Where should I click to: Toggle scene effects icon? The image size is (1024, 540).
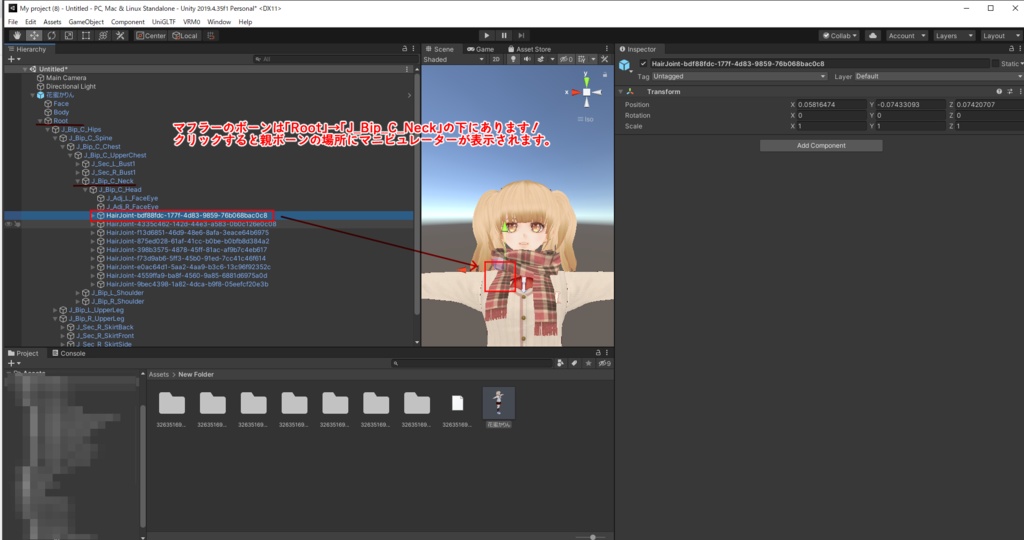(541, 59)
